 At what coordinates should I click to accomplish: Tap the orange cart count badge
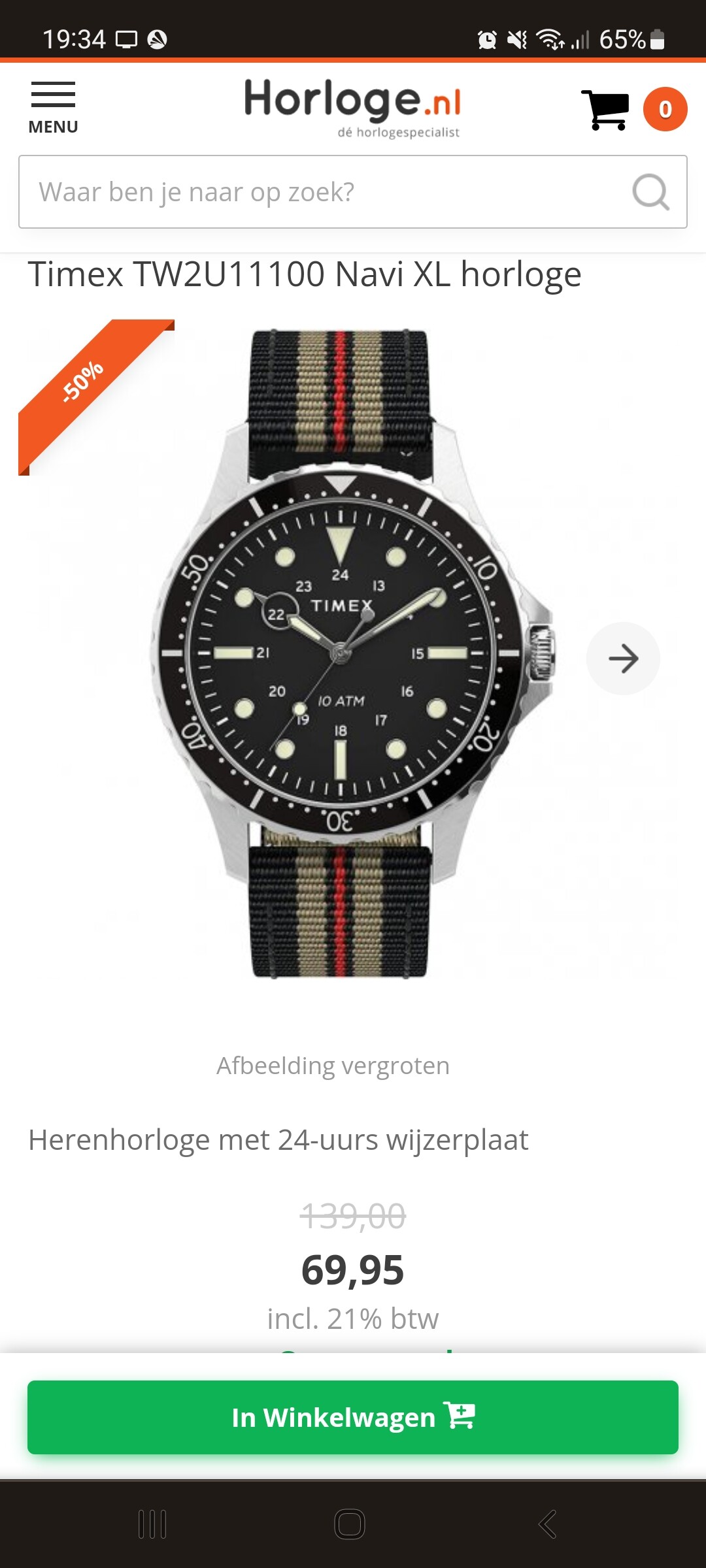pyautogui.click(x=665, y=109)
